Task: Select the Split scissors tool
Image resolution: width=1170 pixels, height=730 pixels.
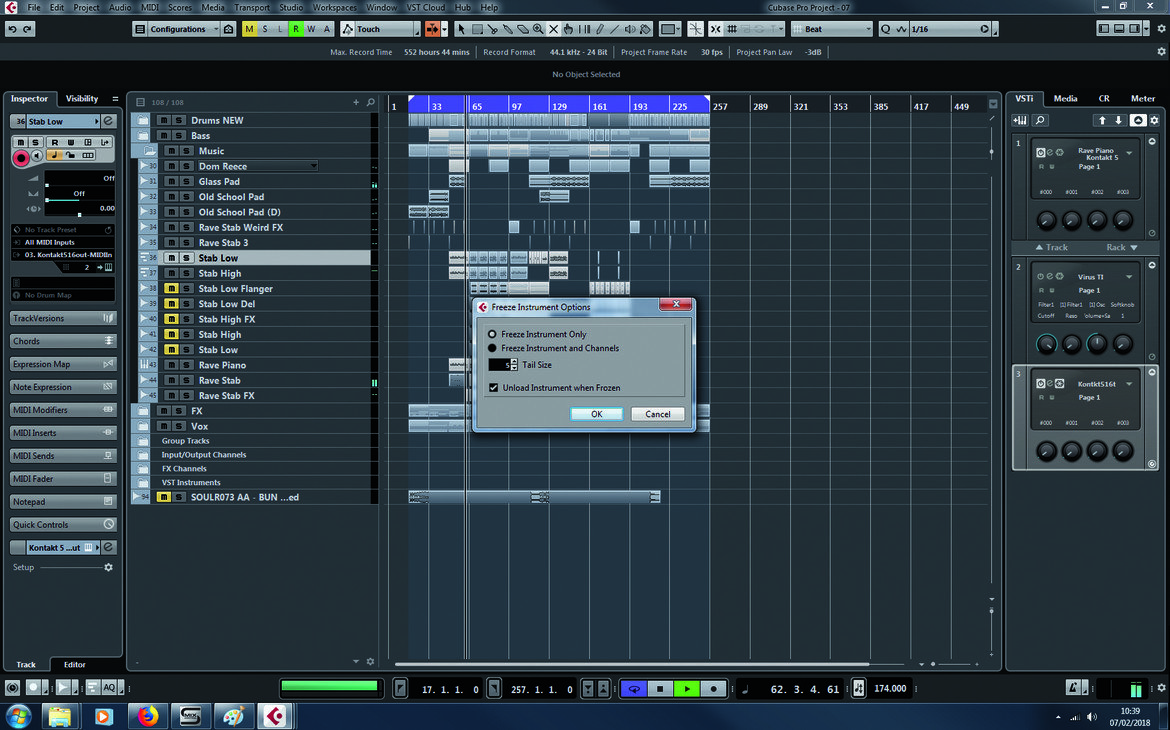Action: tap(492, 29)
